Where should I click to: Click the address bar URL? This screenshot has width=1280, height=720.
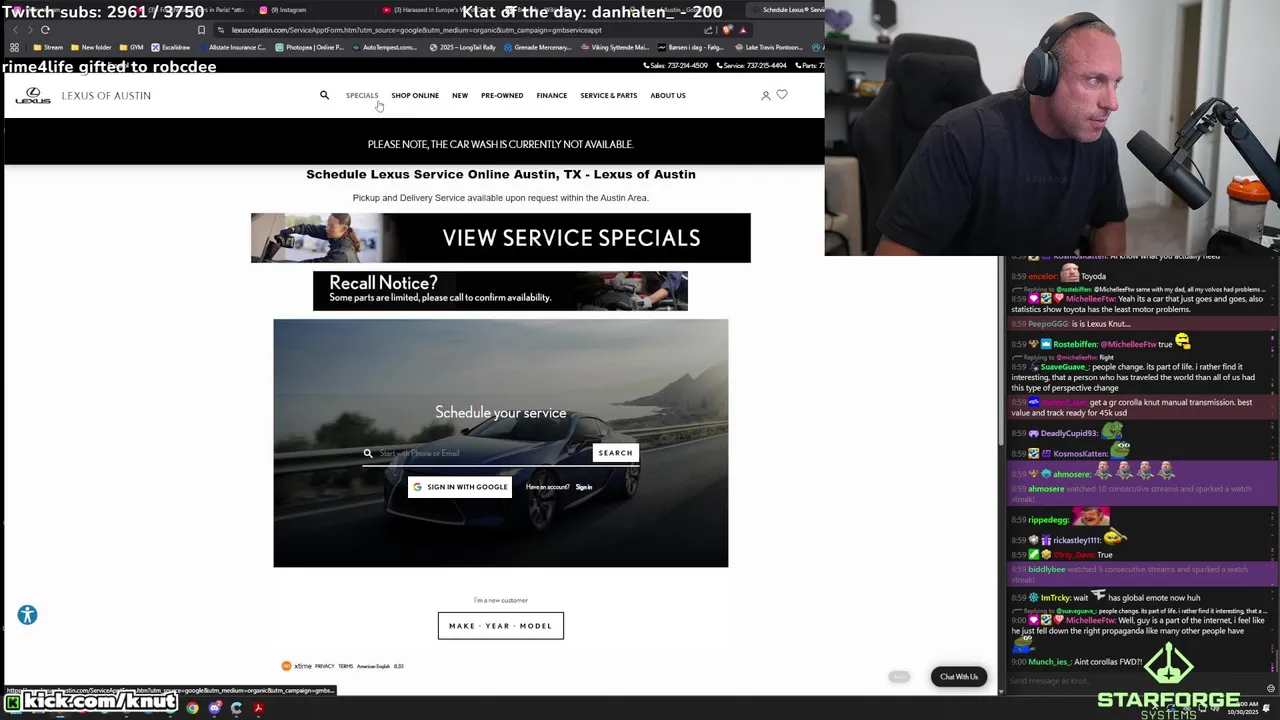(x=417, y=30)
